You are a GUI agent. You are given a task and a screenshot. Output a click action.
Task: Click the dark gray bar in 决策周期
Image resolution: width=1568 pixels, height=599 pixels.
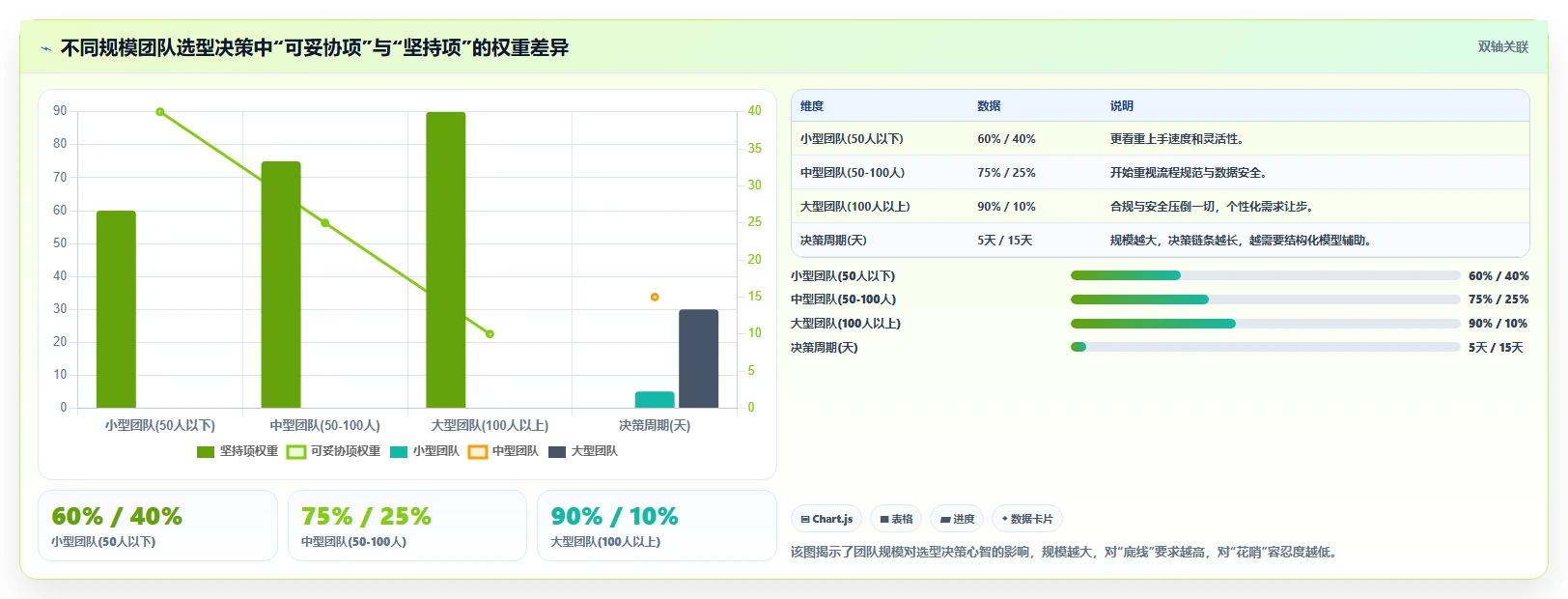pos(699,358)
